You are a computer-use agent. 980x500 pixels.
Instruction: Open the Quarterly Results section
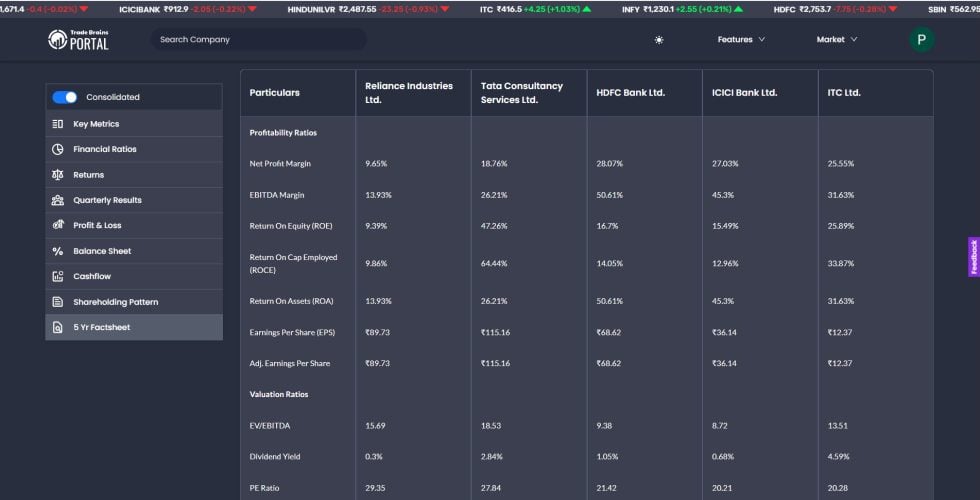[134, 200]
